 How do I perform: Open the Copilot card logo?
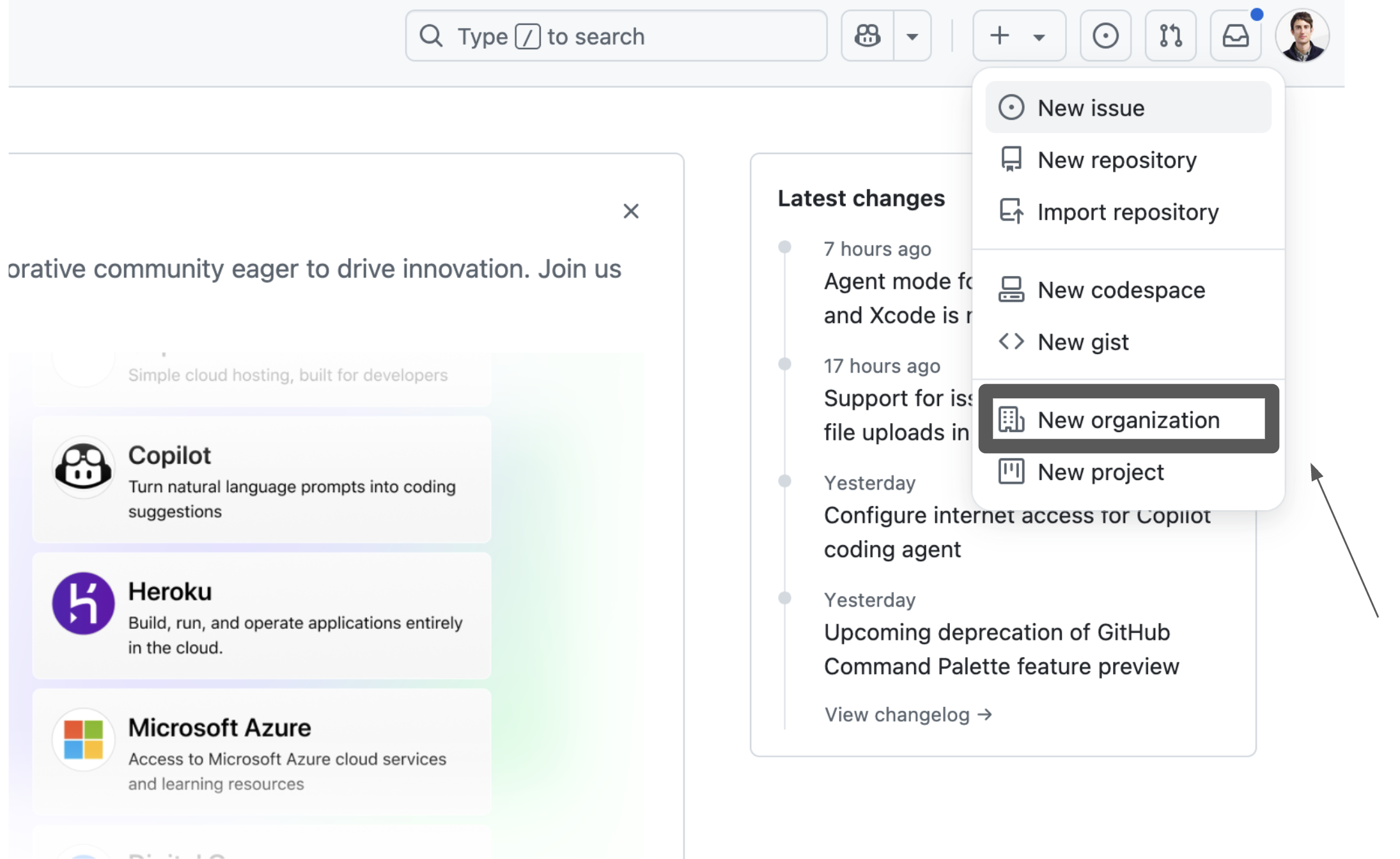[x=83, y=467]
